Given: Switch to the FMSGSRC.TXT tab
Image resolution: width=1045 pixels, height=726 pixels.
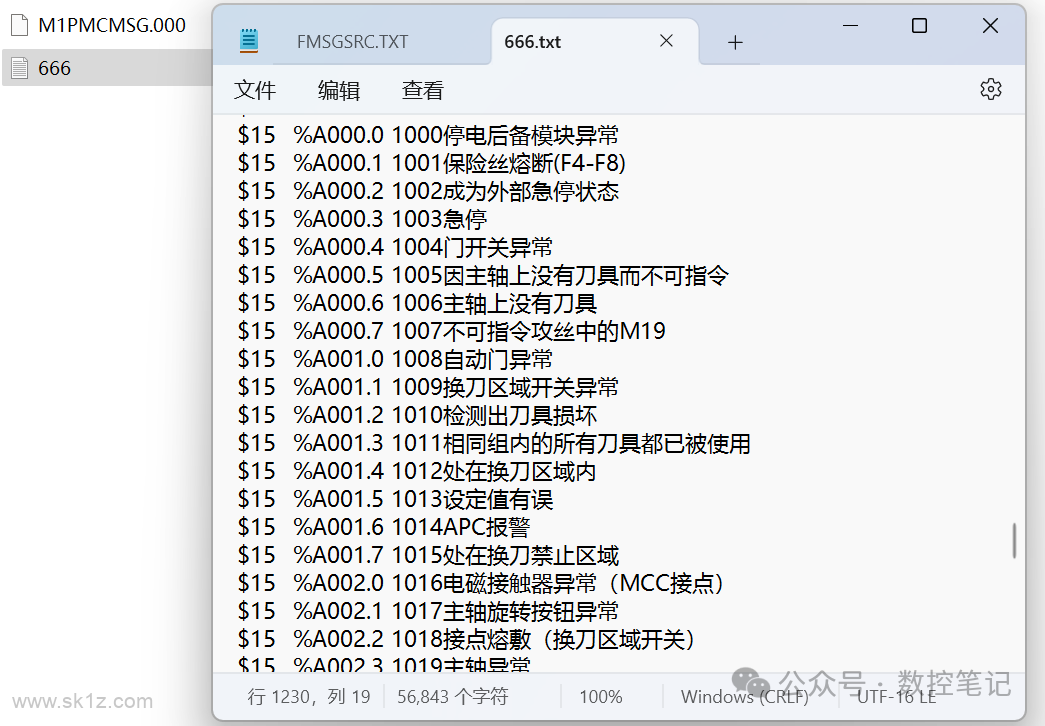Looking at the screenshot, I should [x=352, y=42].
